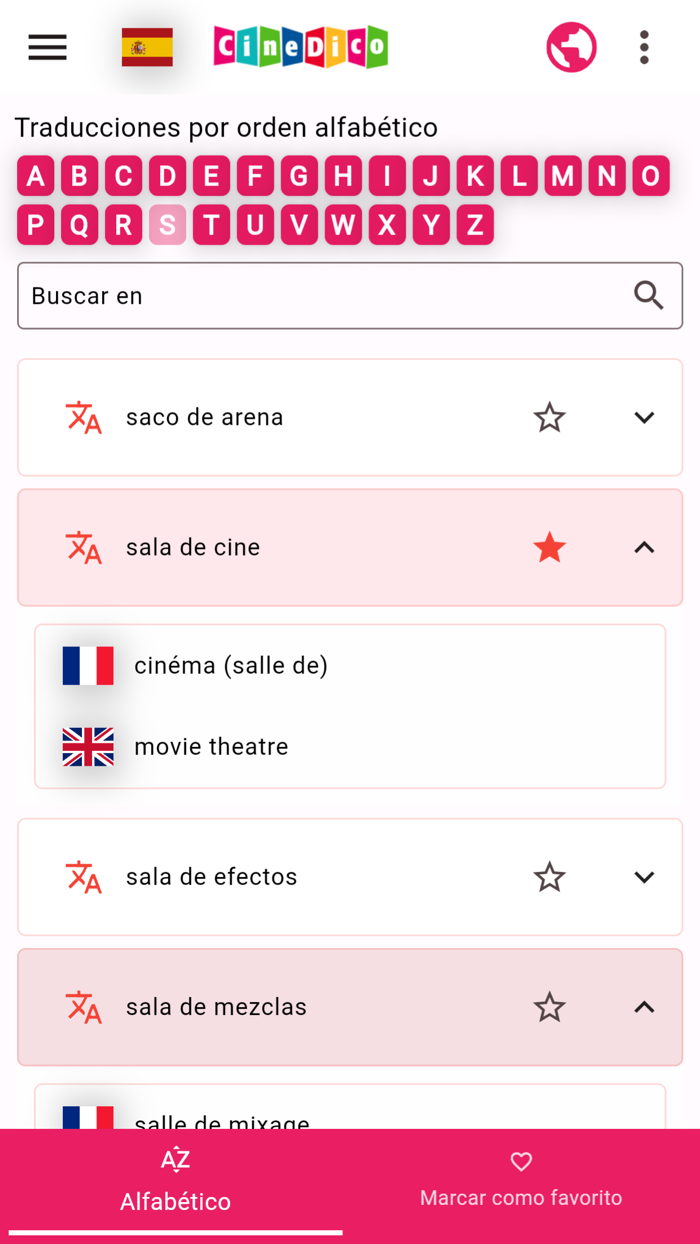Click the Spanish flag to change source language

click(x=146, y=47)
